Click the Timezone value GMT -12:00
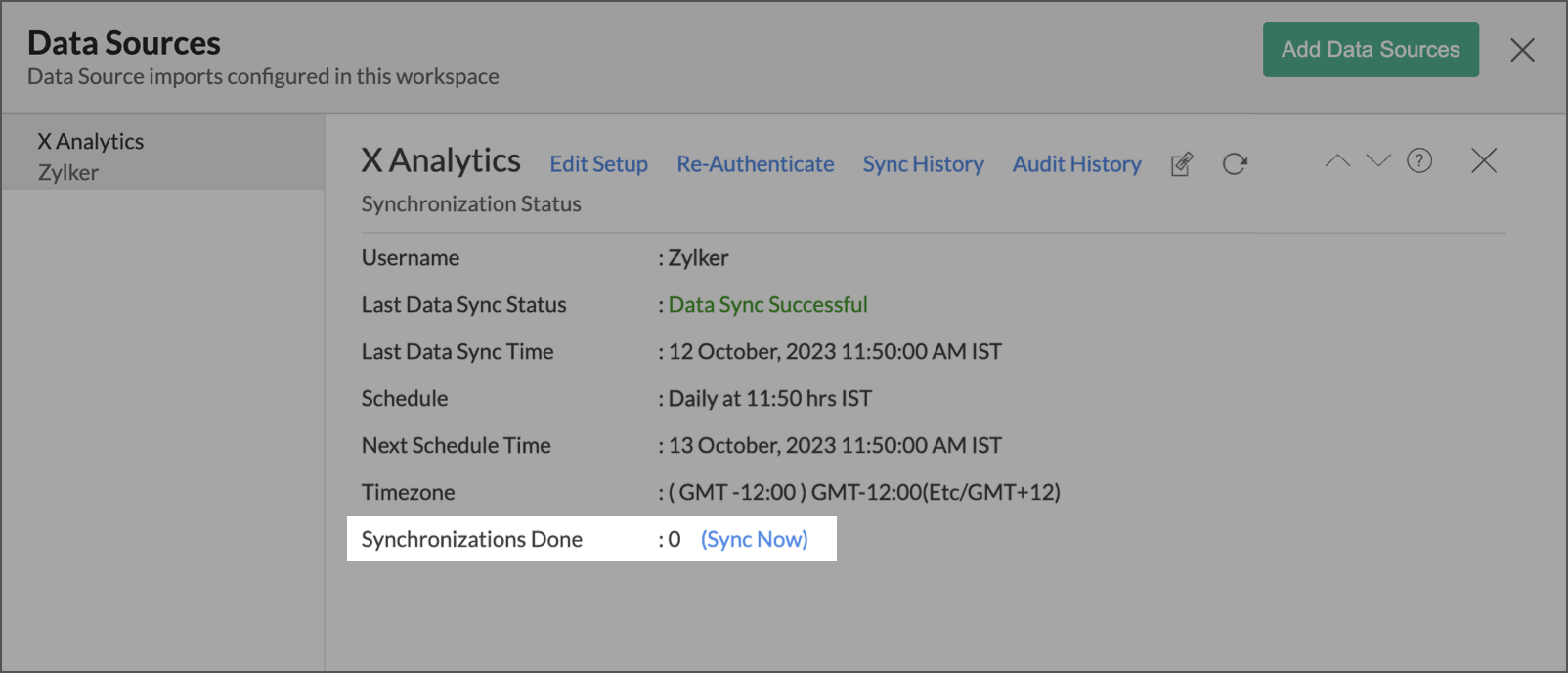Screen dimensions: 1568x673 click(865, 493)
